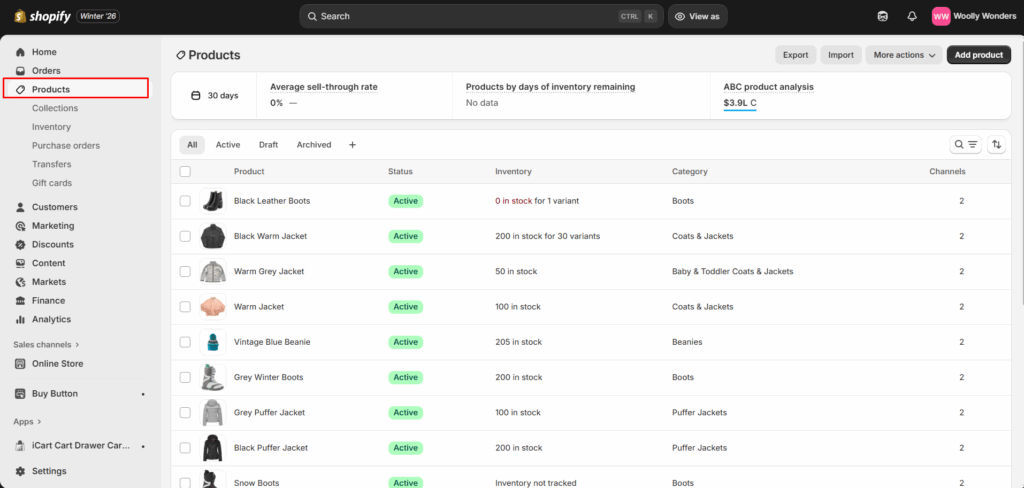Switch to the Archived tab

(x=313, y=145)
